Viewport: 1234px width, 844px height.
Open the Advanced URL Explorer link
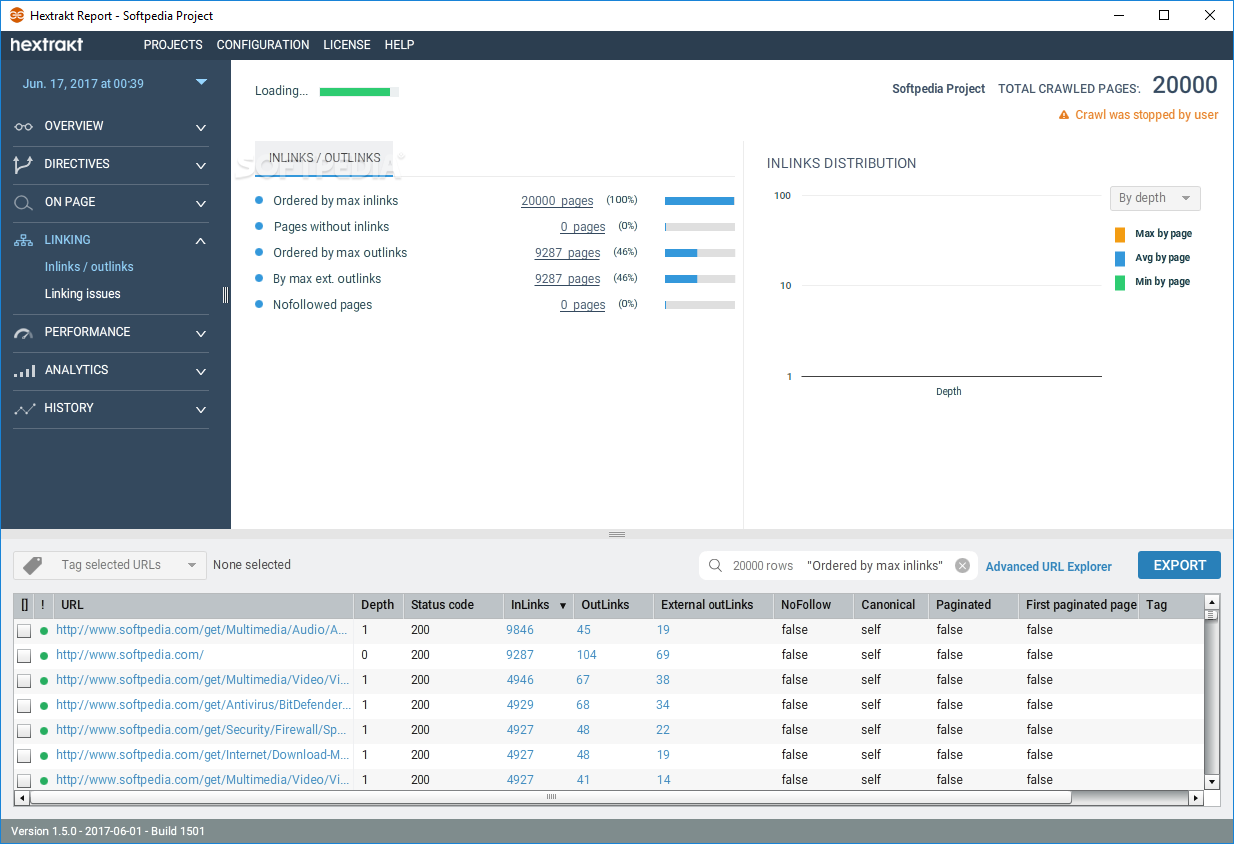point(1049,567)
